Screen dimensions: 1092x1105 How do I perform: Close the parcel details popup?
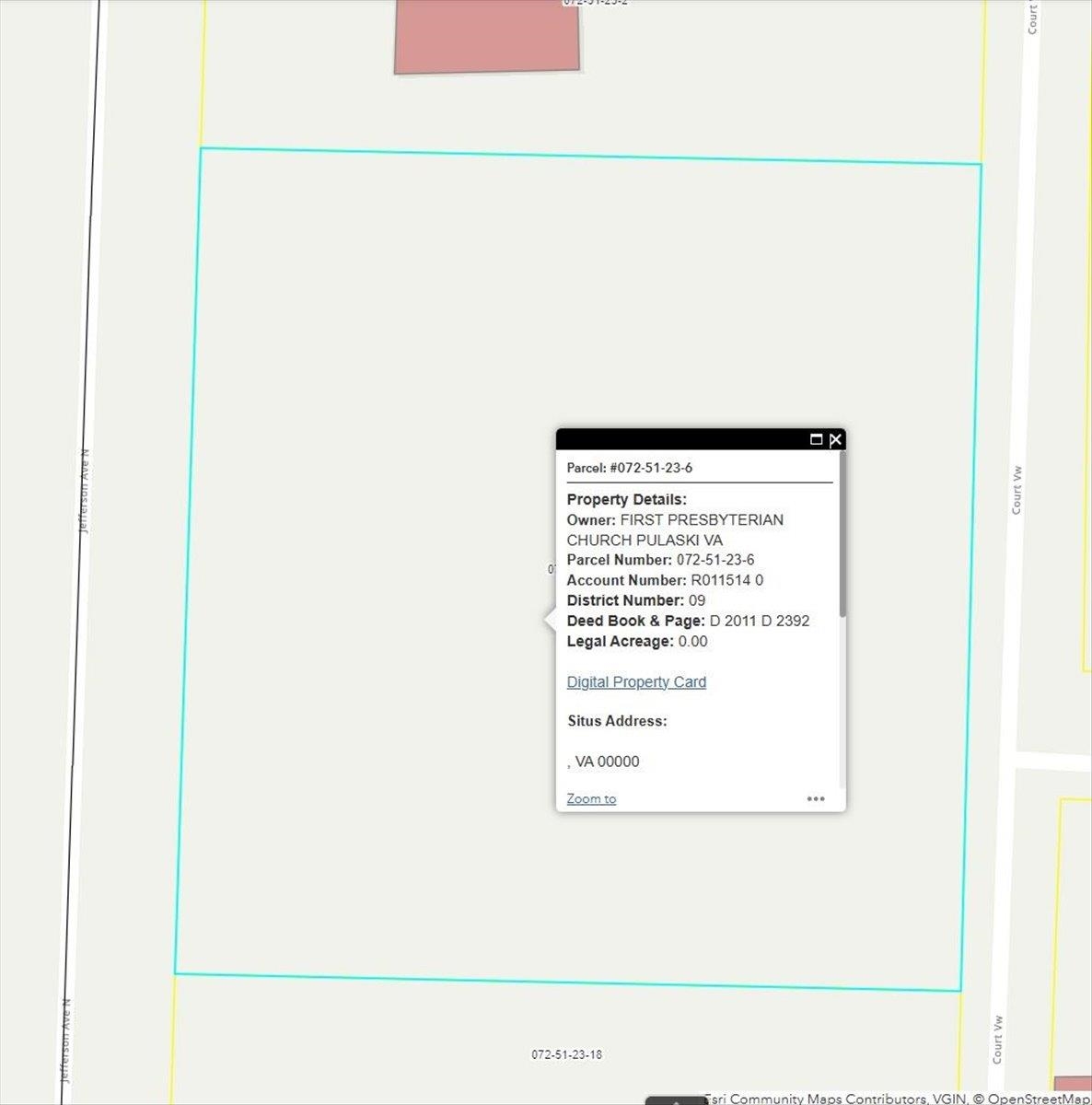click(x=835, y=439)
